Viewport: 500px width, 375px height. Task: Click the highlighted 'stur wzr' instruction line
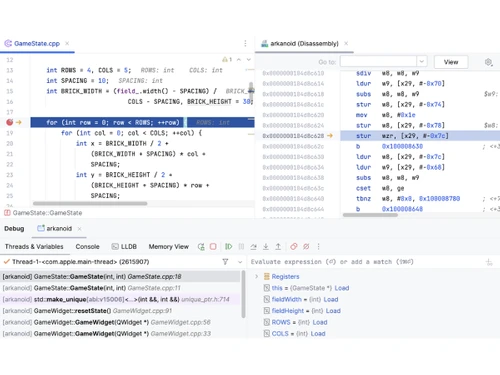tap(420, 136)
